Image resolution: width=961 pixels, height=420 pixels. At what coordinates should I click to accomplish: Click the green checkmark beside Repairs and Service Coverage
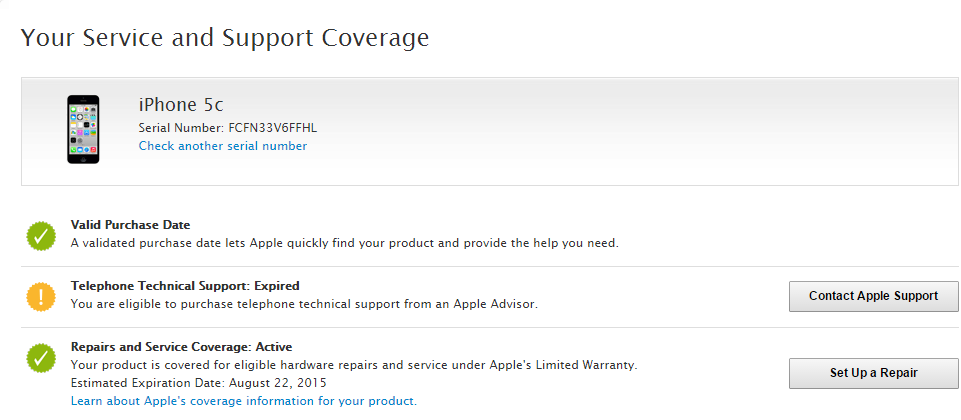coord(41,359)
